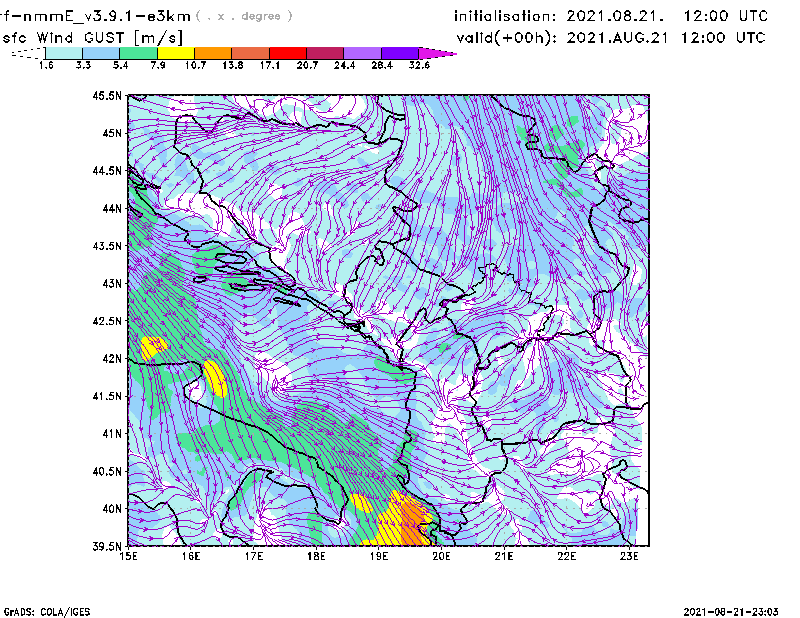Click the light blue legend swatch

(101, 53)
